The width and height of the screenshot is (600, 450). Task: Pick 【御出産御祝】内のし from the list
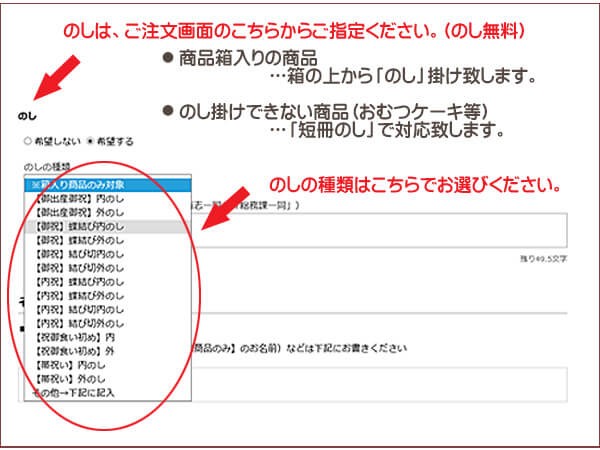(80, 198)
